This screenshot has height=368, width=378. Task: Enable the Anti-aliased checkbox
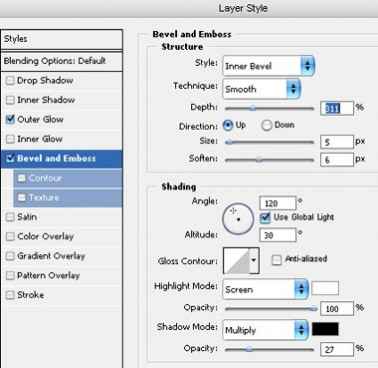(276, 259)
